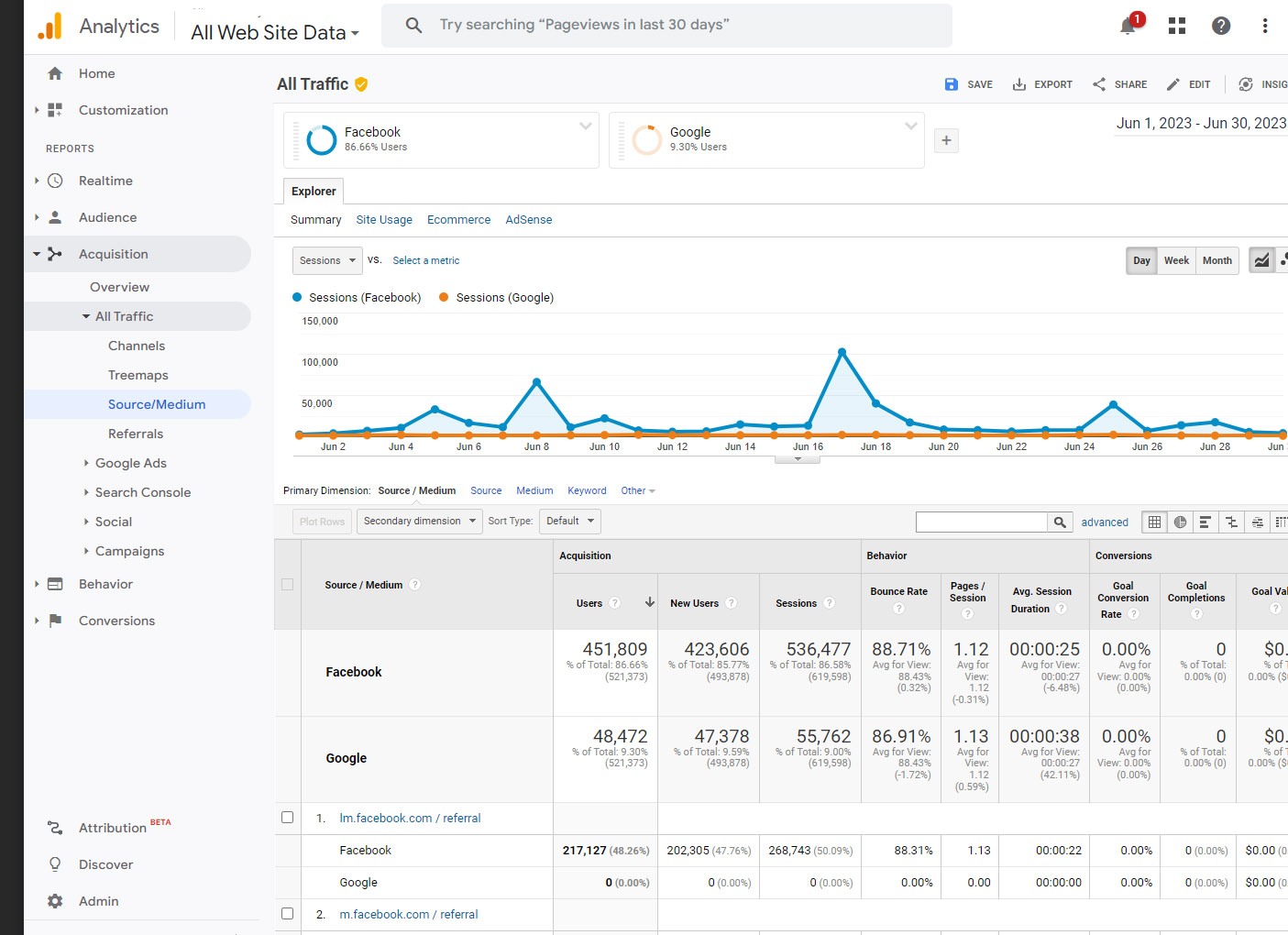The width and height of the screenshot is (1288, 935).
Task: Open the Sessions metric dropdown
Action: [x=327, y=260]
